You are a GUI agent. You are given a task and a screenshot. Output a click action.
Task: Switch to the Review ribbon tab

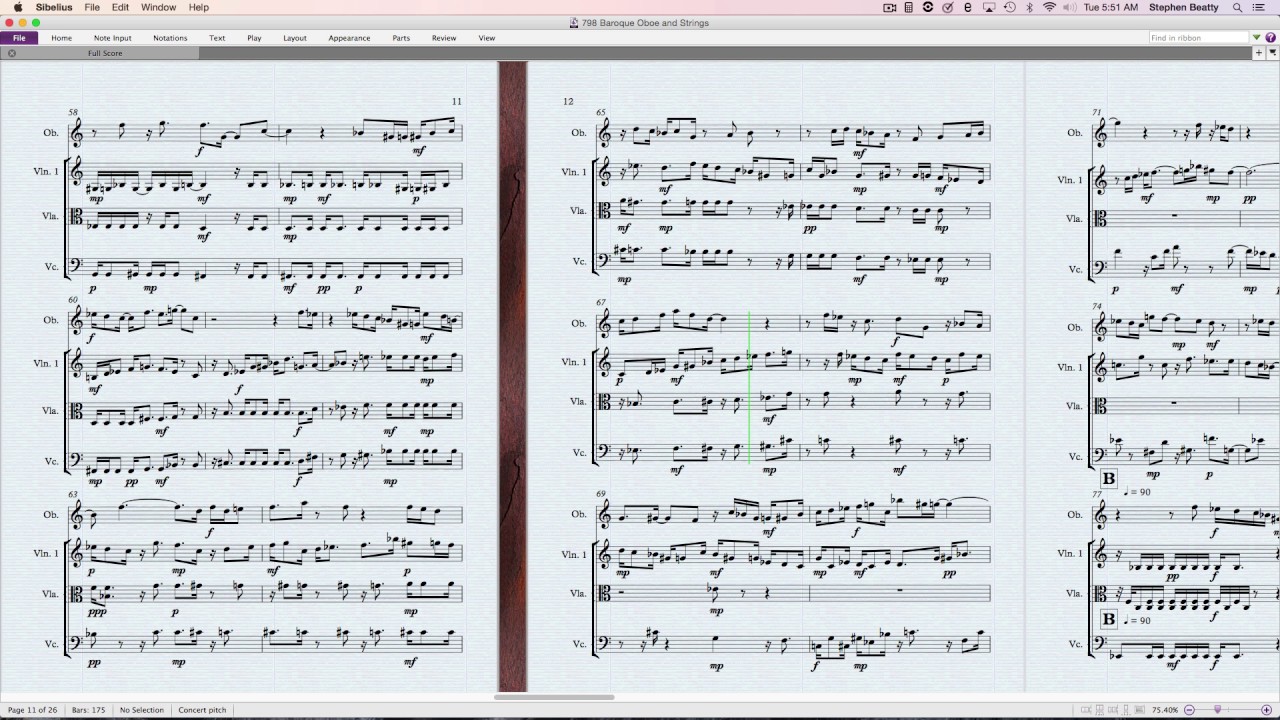point(444,38)
